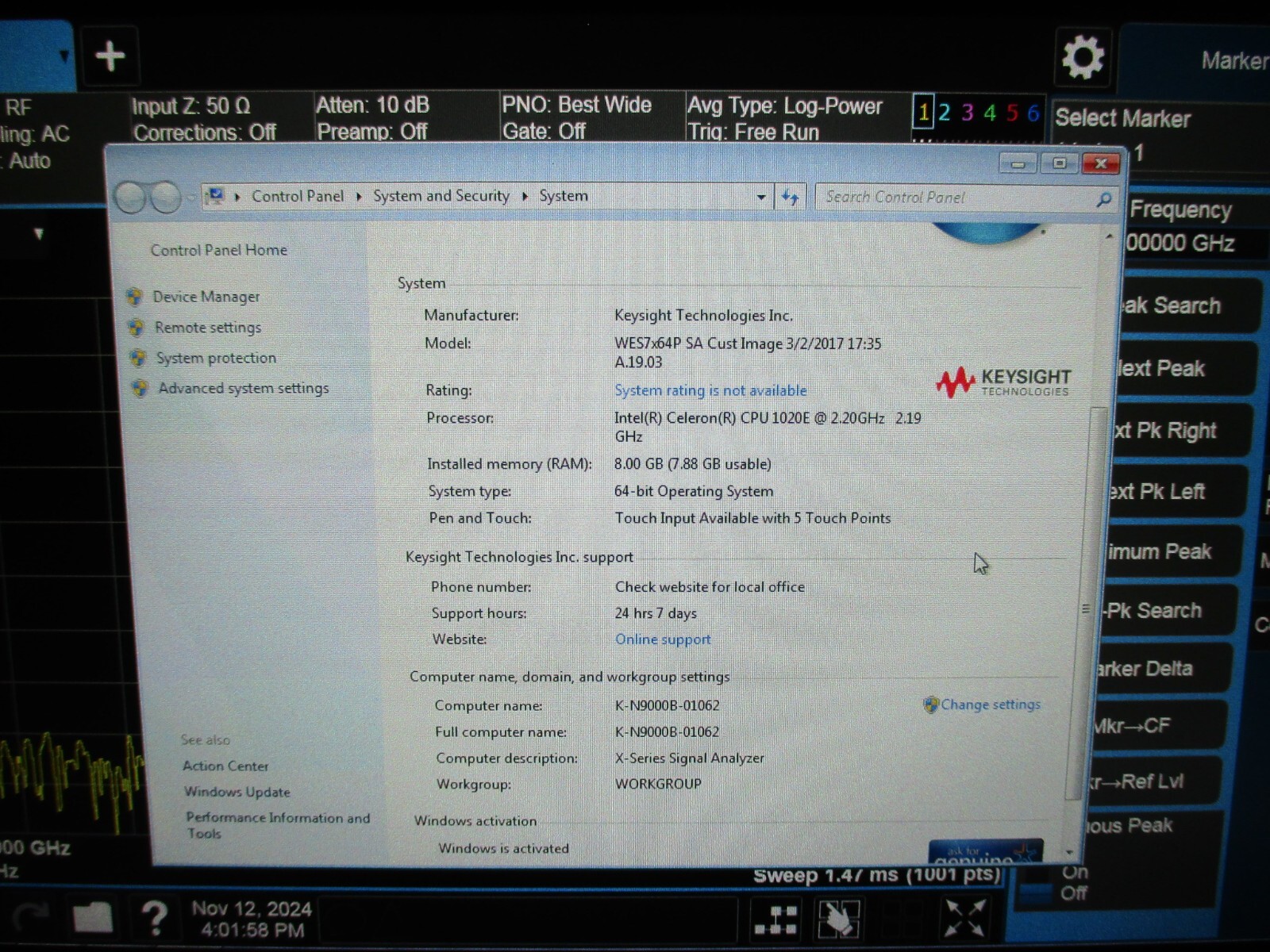The width and height of the screenshot is (1270, 952).
Task: Expand the arrow after Control Panel breadcrumb
Action: 359,196
